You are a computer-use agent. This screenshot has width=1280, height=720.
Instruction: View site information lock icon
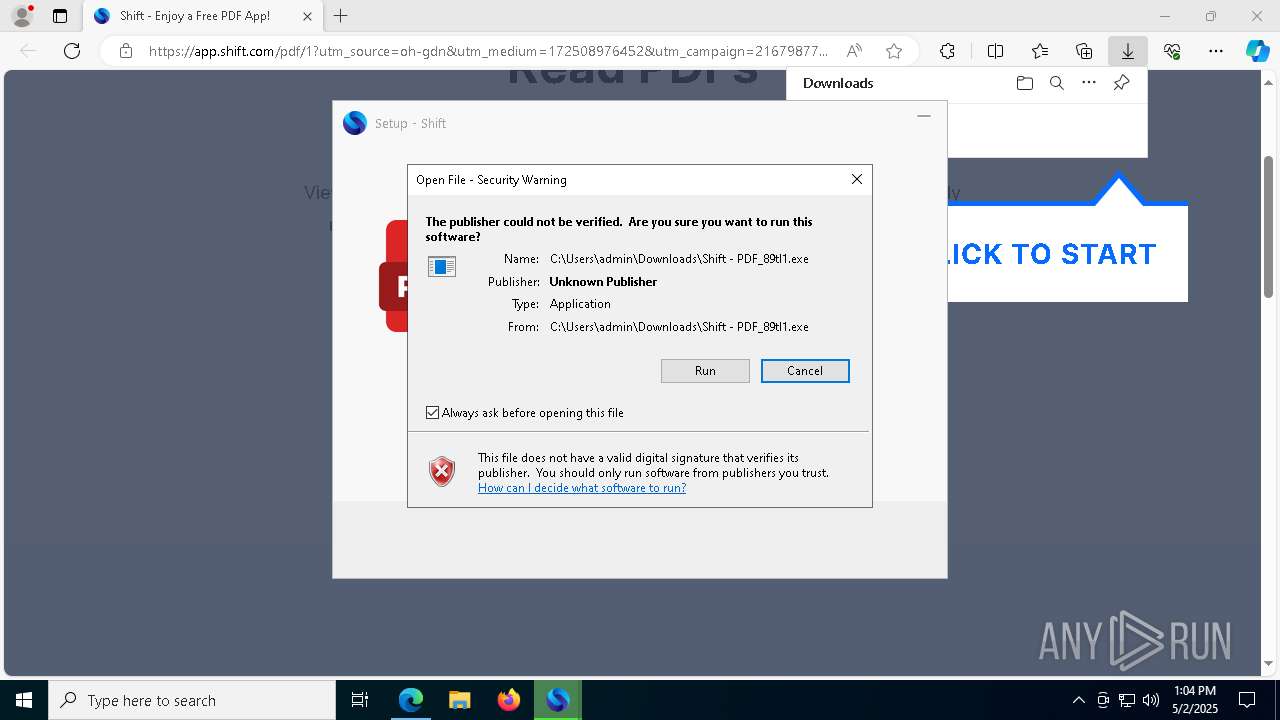pyautogui.click(x=126, y=51)
